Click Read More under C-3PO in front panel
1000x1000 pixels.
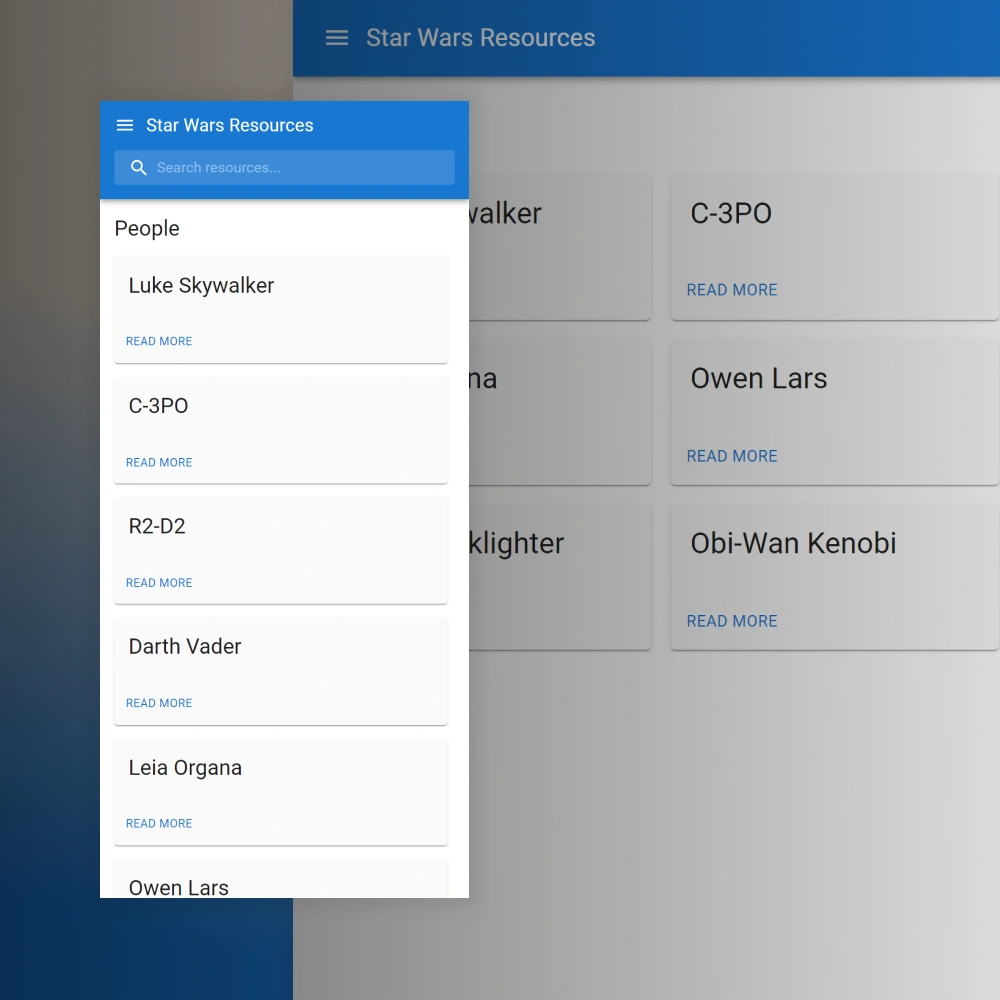point(159,462)
